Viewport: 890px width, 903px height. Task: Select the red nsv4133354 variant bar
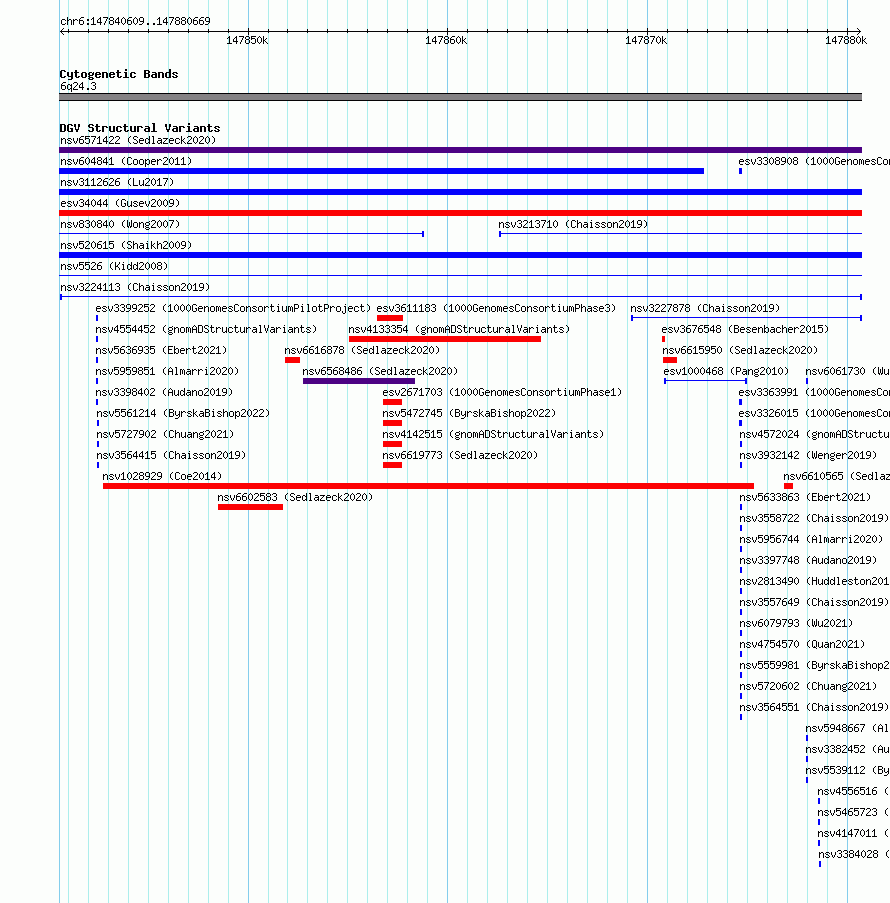coord(445,339)
